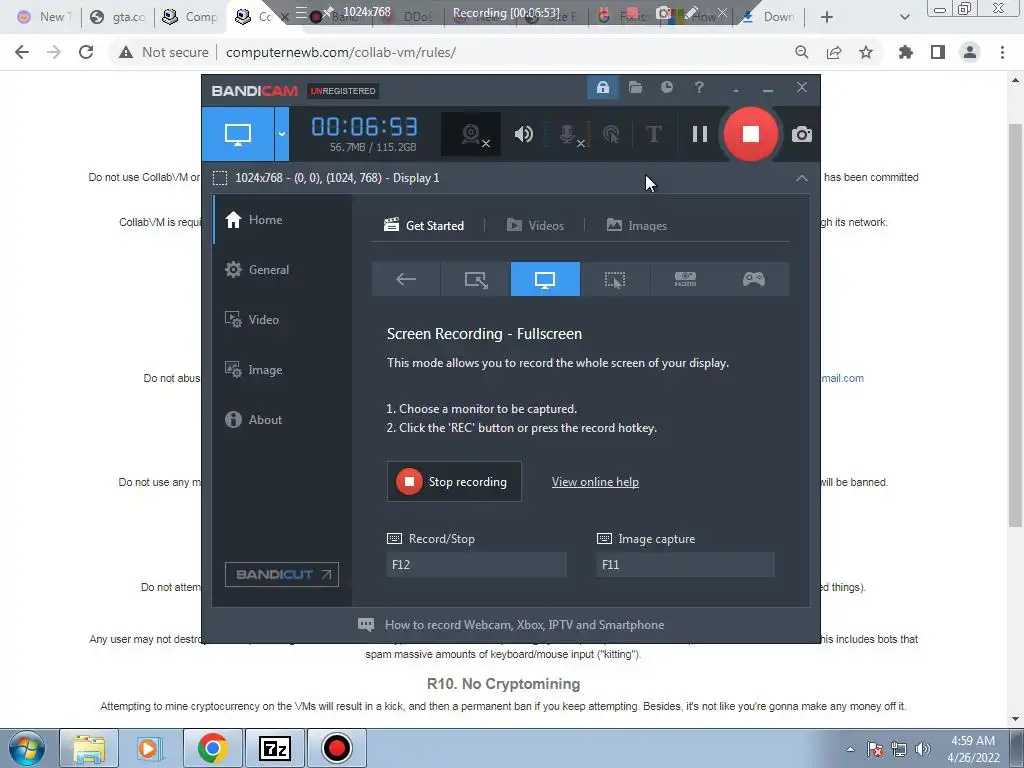The image size is (1024, 768).
Task: Click the share page icon in Chrome
Action: click(834, 52)
